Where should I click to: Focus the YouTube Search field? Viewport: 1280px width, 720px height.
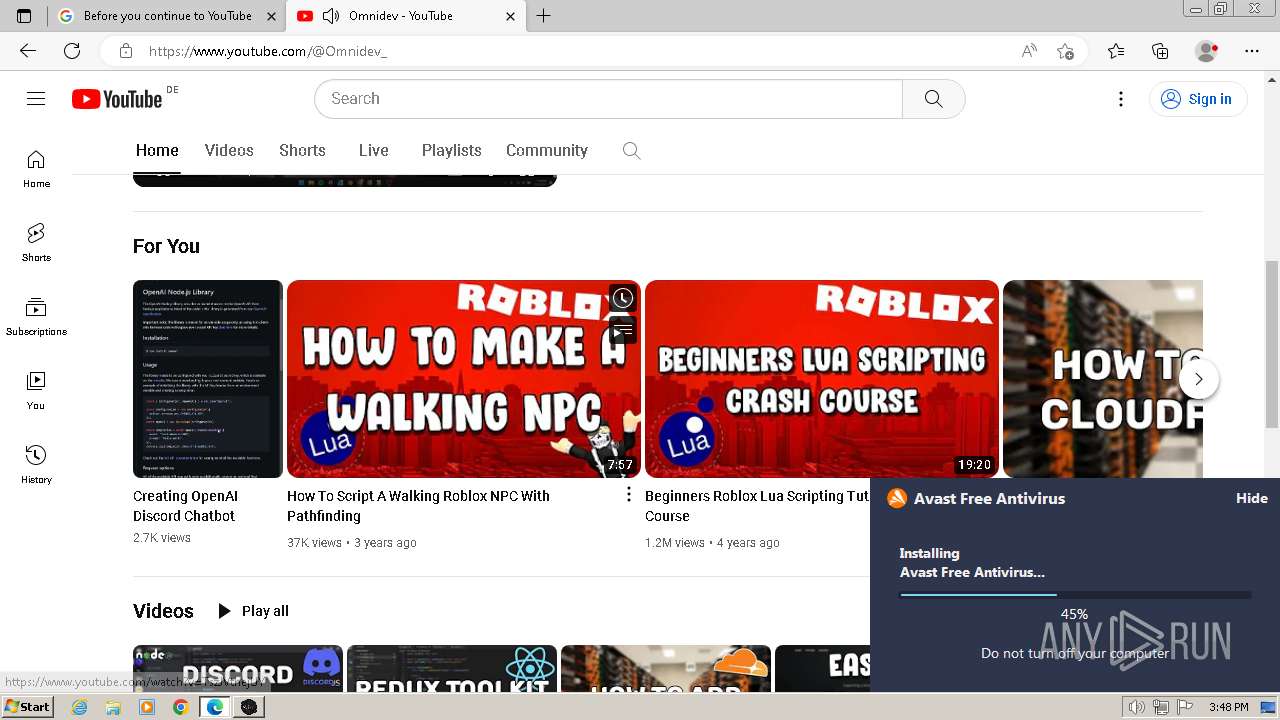pyautogui.click(x=608, y=98)
